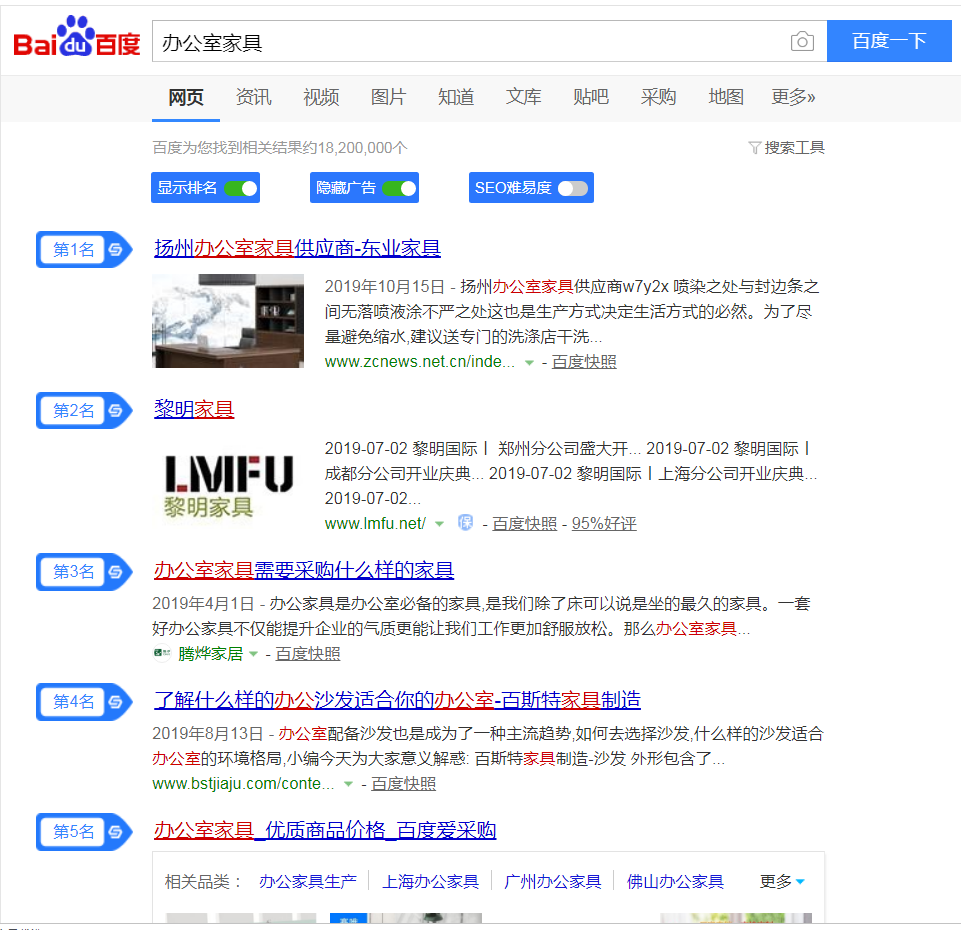Switch to the 知道 tab
Image resolution: width=961 pixels, height=930 pixels.
point(455,97)
